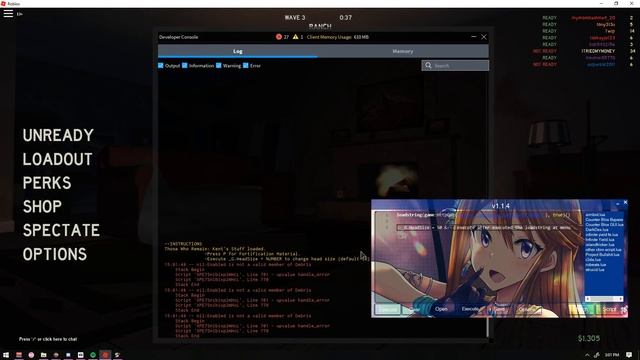Click the '--INSTRUCTIONS' line in the console log
The image size is (640, 360).
[x=183, y=244]
